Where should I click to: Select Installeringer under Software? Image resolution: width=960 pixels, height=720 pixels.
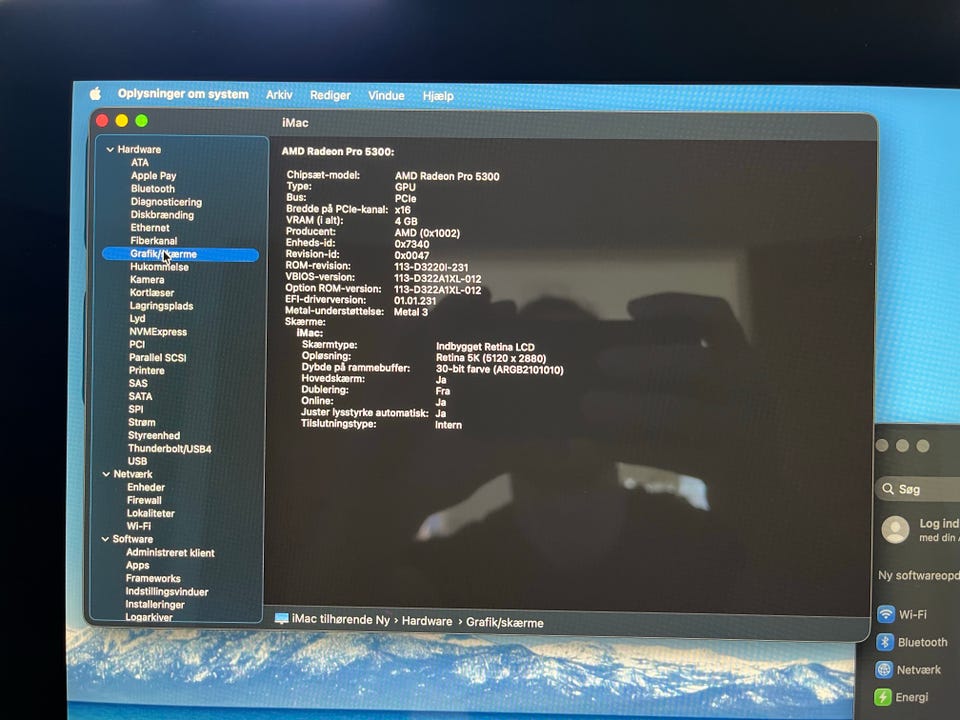click(x=155, y=604)
